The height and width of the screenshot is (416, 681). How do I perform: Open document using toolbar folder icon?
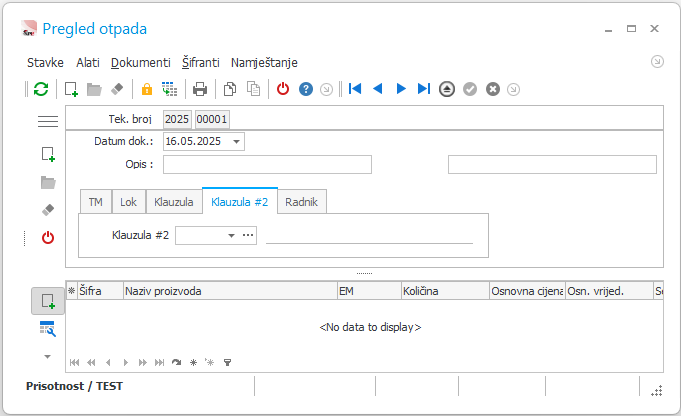[x=94, y=89]
